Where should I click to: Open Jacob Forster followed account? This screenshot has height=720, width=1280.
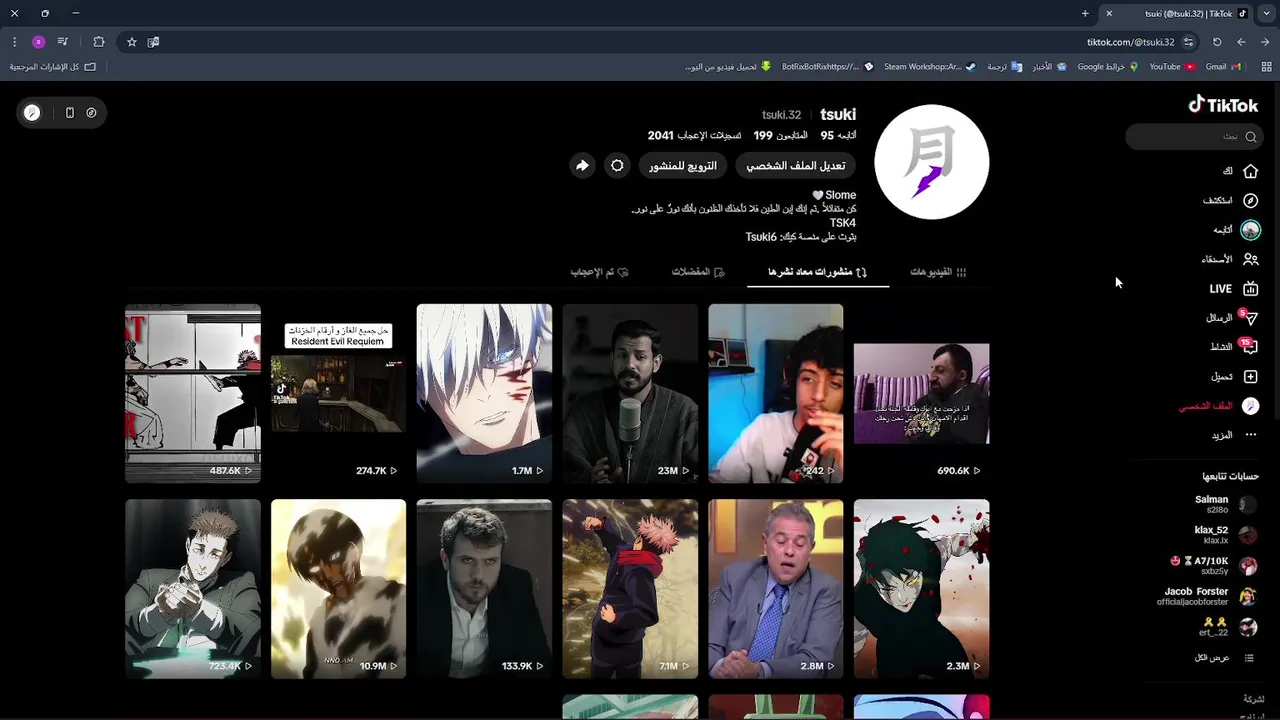(1207, 596)
